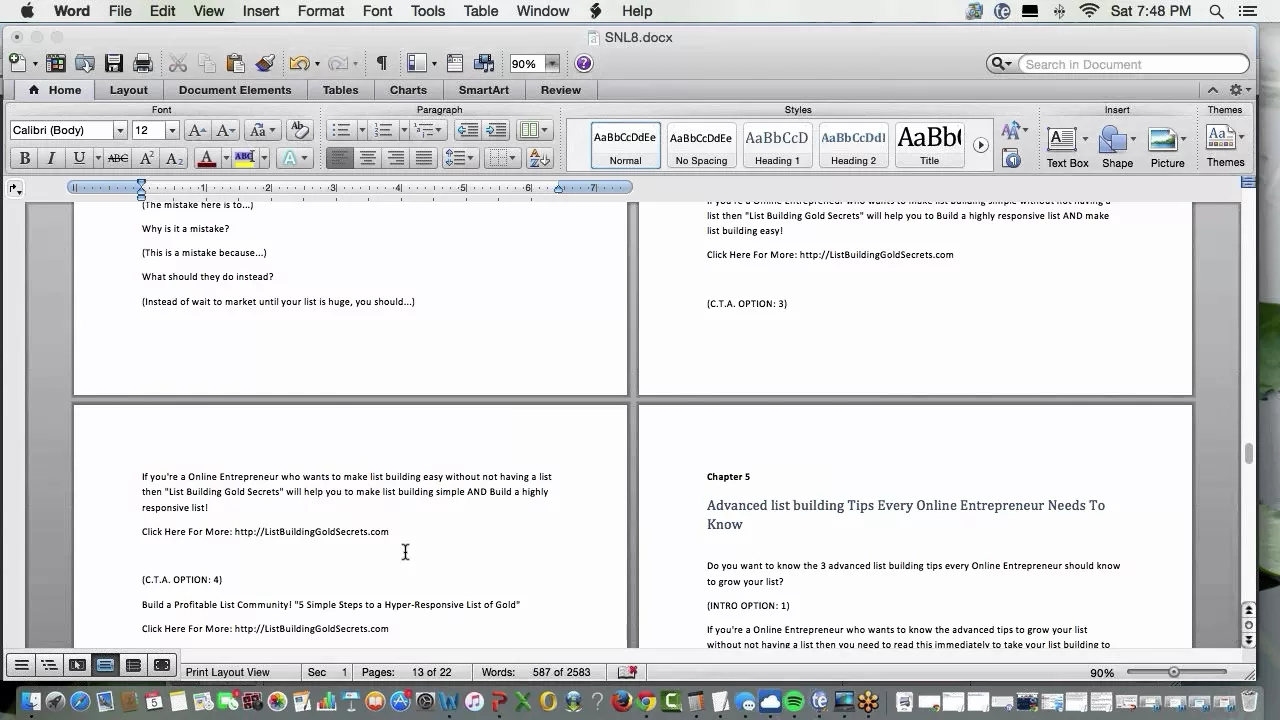The height and width of the screenshot is (720, 1280).
Task: Switch to the Layout tab
Action: 129,90
